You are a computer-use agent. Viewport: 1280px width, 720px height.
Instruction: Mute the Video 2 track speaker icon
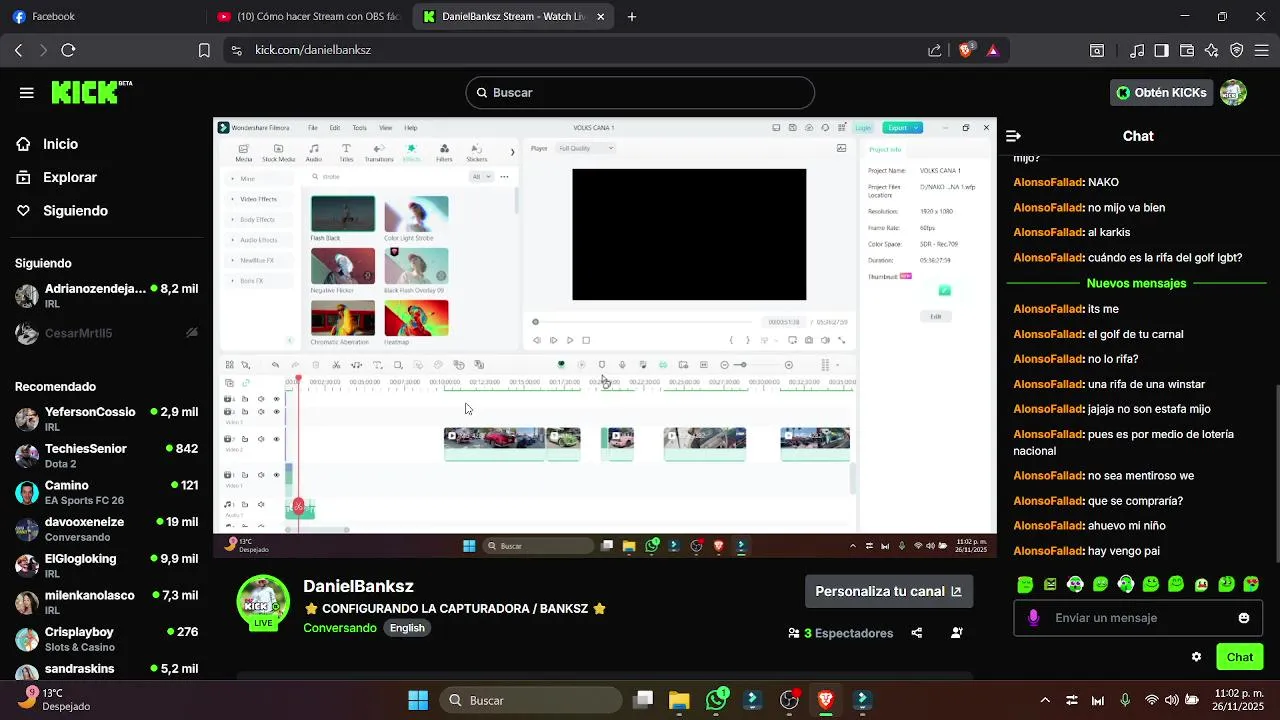click(261, 439)
